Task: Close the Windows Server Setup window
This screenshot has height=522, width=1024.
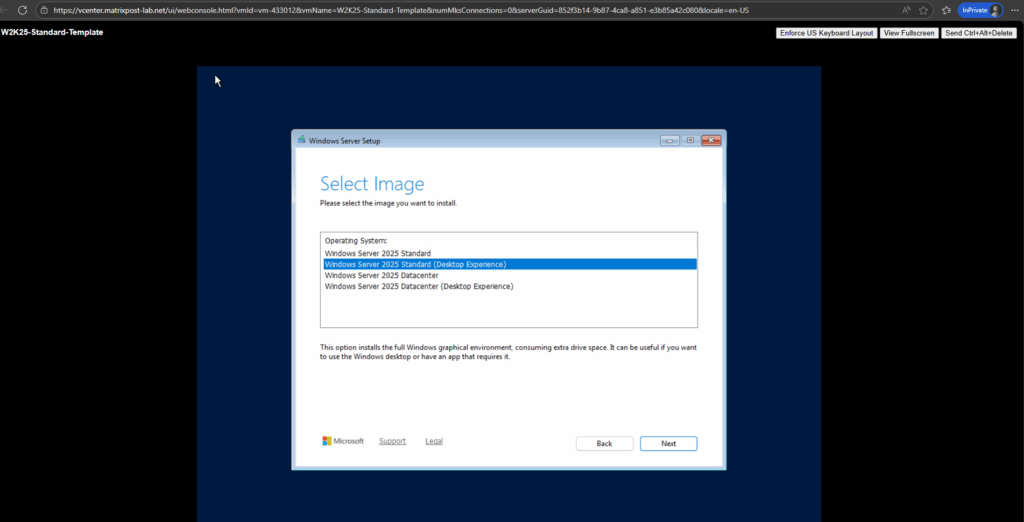Action: (x=711, y=140)
